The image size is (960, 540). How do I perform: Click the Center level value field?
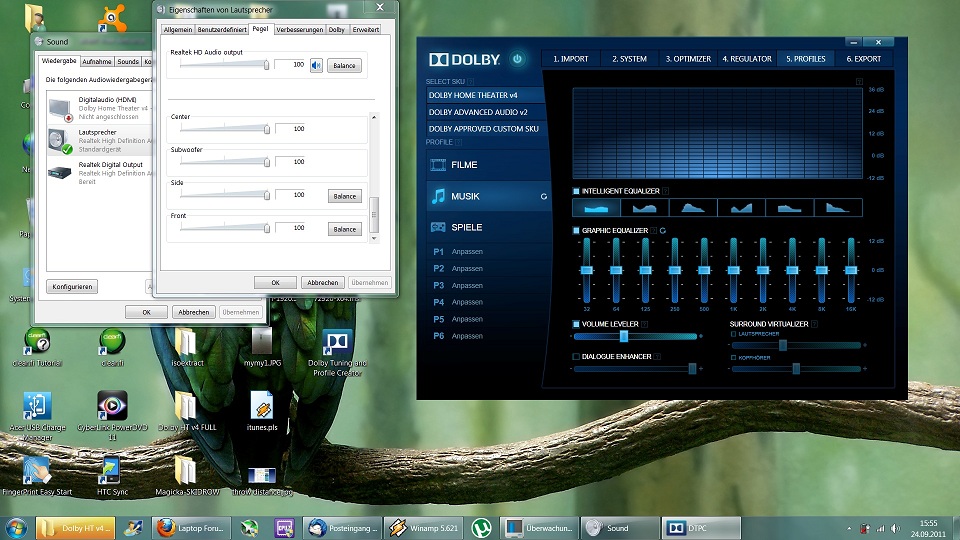point(290,129)
